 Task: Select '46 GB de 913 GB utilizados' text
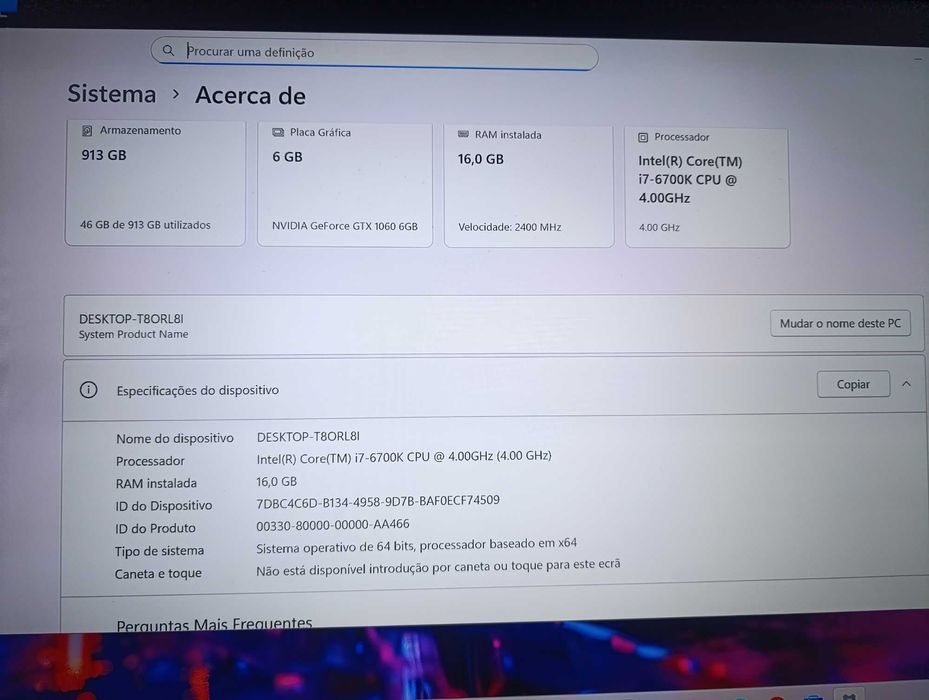145,225
